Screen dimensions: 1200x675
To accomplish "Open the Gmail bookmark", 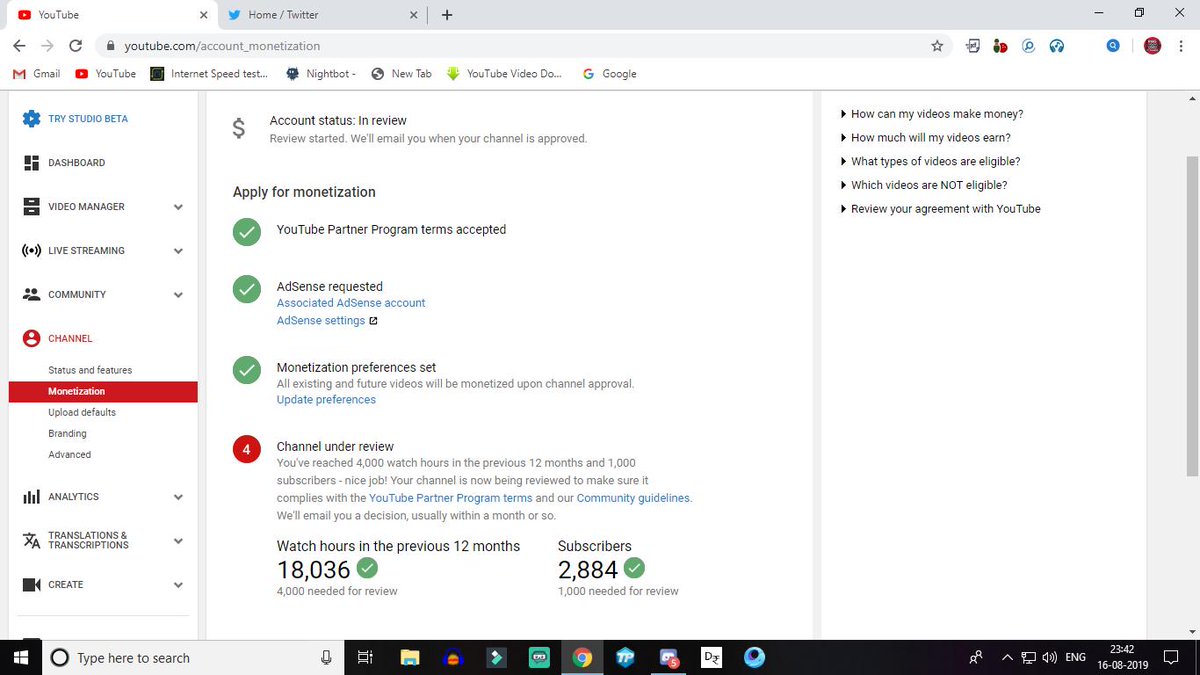I will coord(36,73).
